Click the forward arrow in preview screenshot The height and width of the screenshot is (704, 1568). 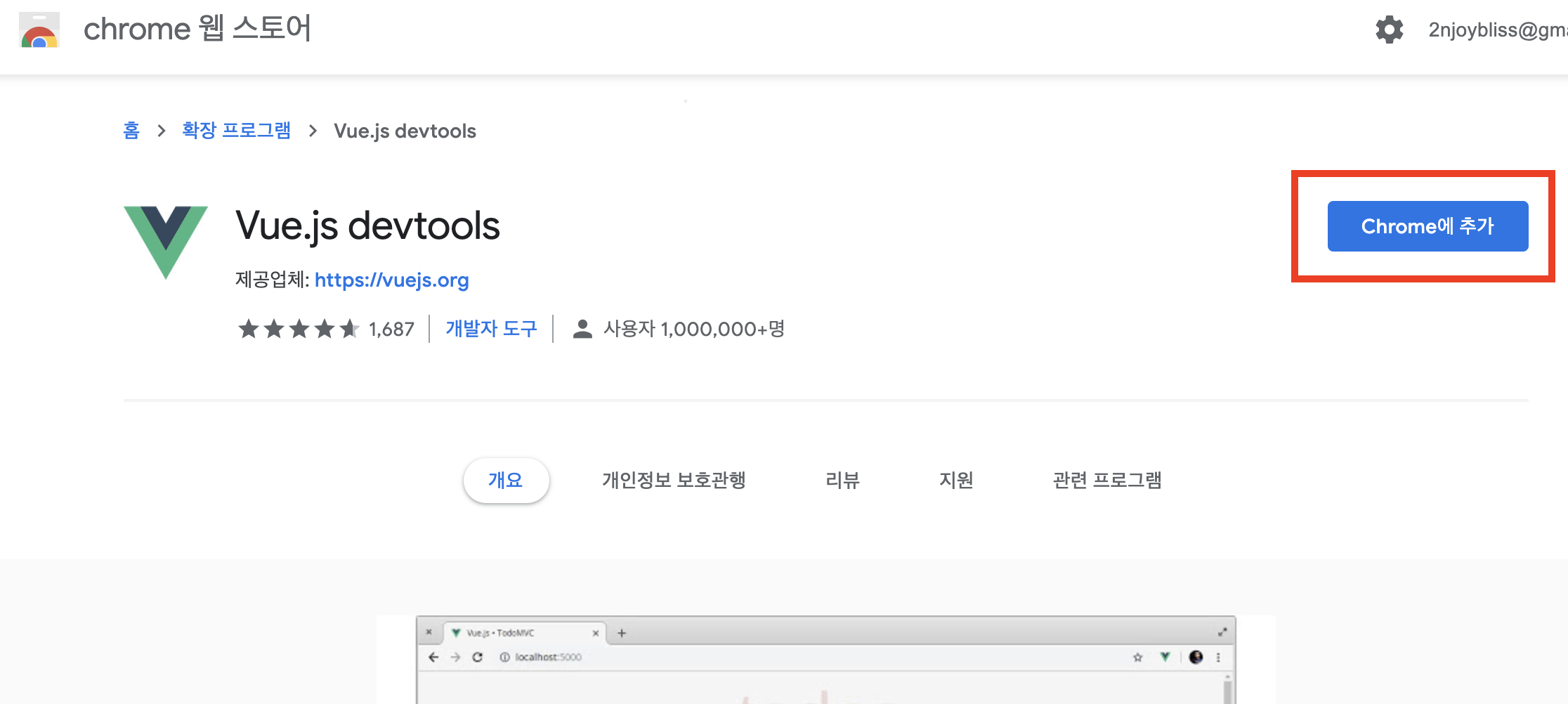[x=456, y=657]
